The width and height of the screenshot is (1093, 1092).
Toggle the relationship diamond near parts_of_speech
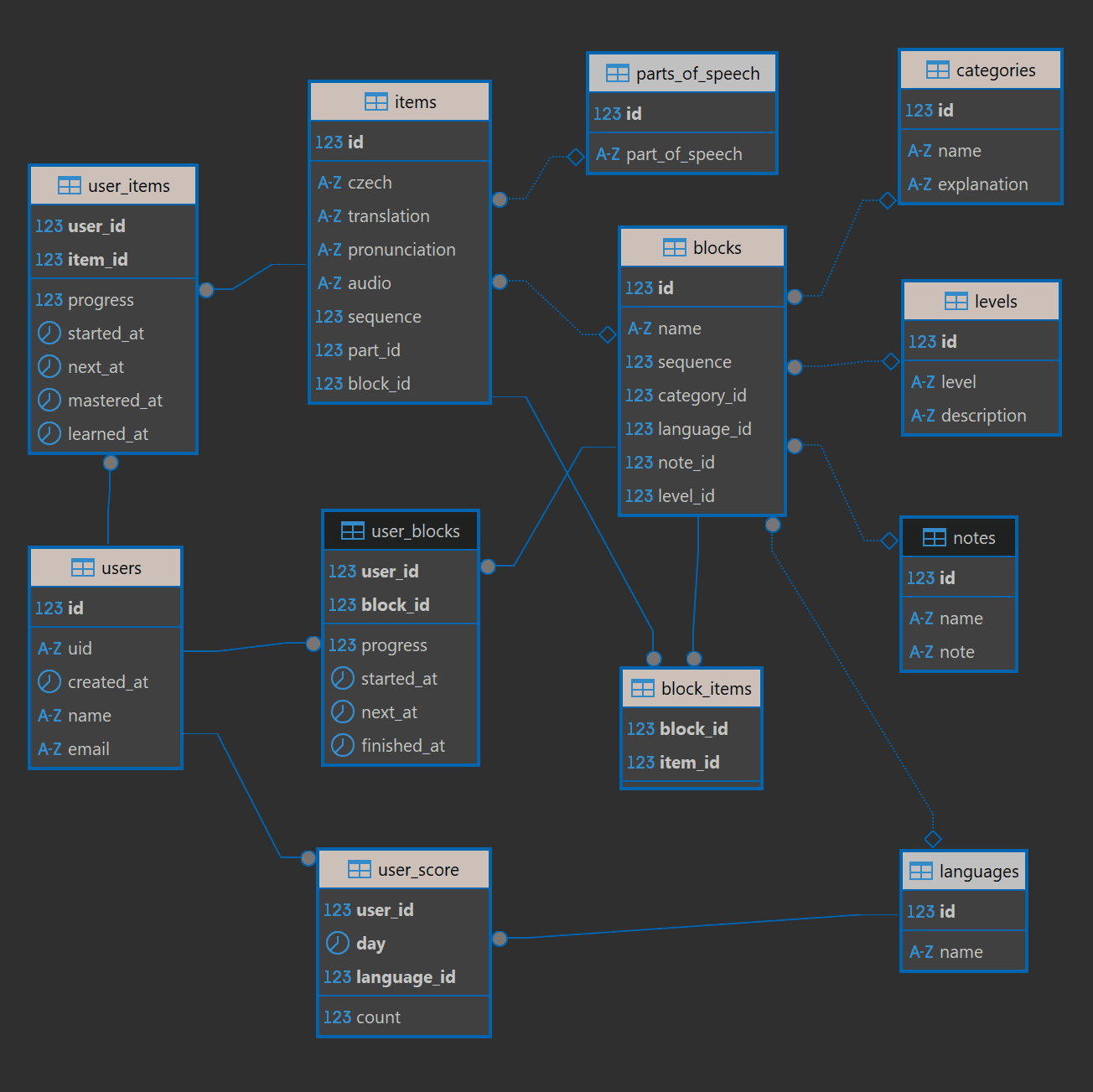tap(575, 156)
